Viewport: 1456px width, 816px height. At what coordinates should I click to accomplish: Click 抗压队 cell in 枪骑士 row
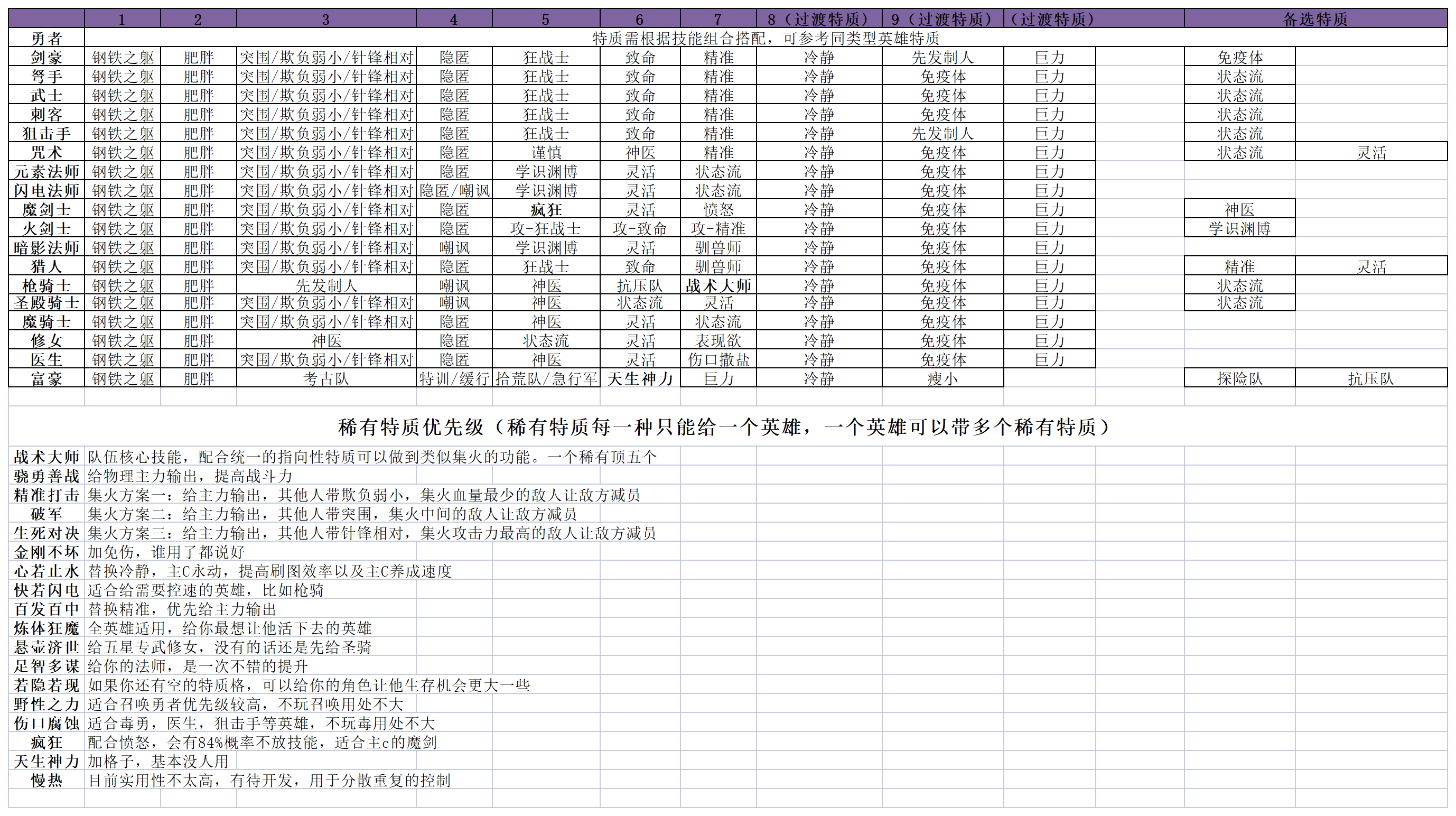pyautogui.click(x=640, y=285)
